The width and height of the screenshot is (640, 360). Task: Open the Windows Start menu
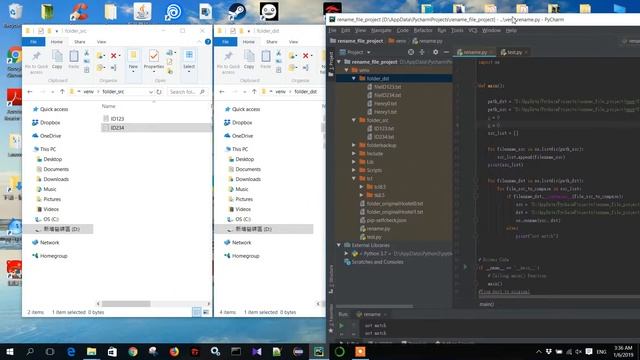pos(10,351)
